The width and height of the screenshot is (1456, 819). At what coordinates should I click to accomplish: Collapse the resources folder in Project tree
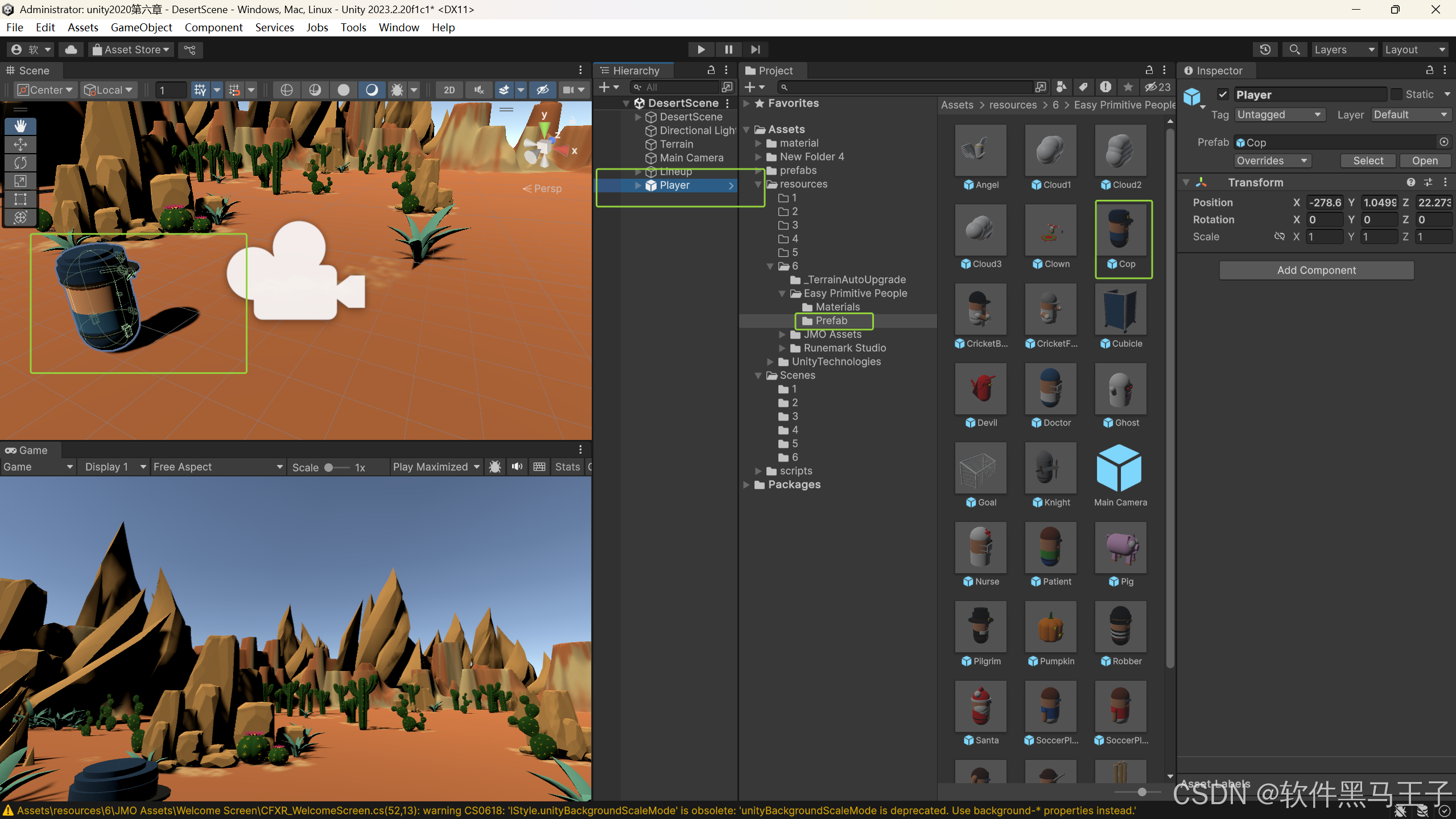pos(758,184)
